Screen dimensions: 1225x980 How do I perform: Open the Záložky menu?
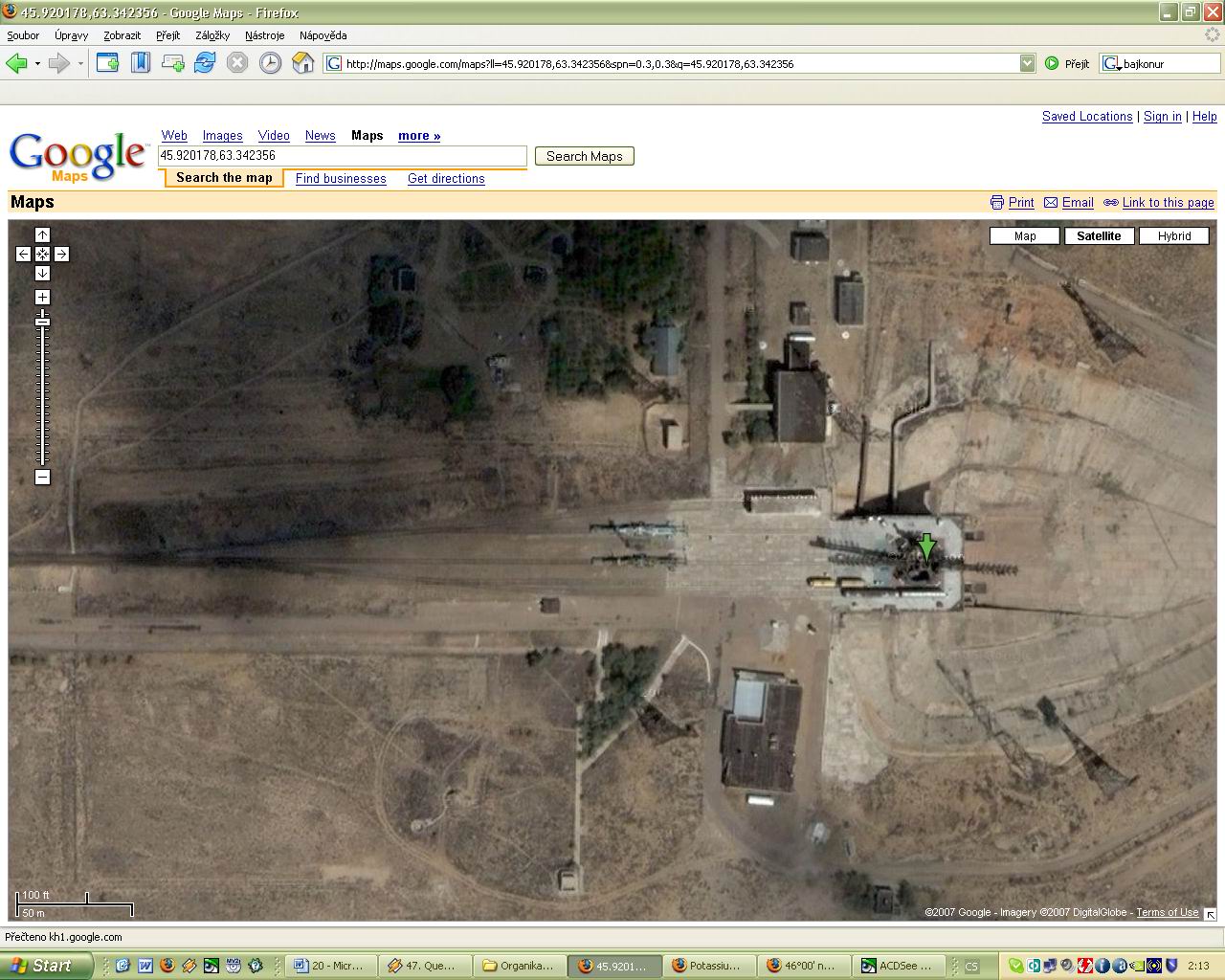212,35
